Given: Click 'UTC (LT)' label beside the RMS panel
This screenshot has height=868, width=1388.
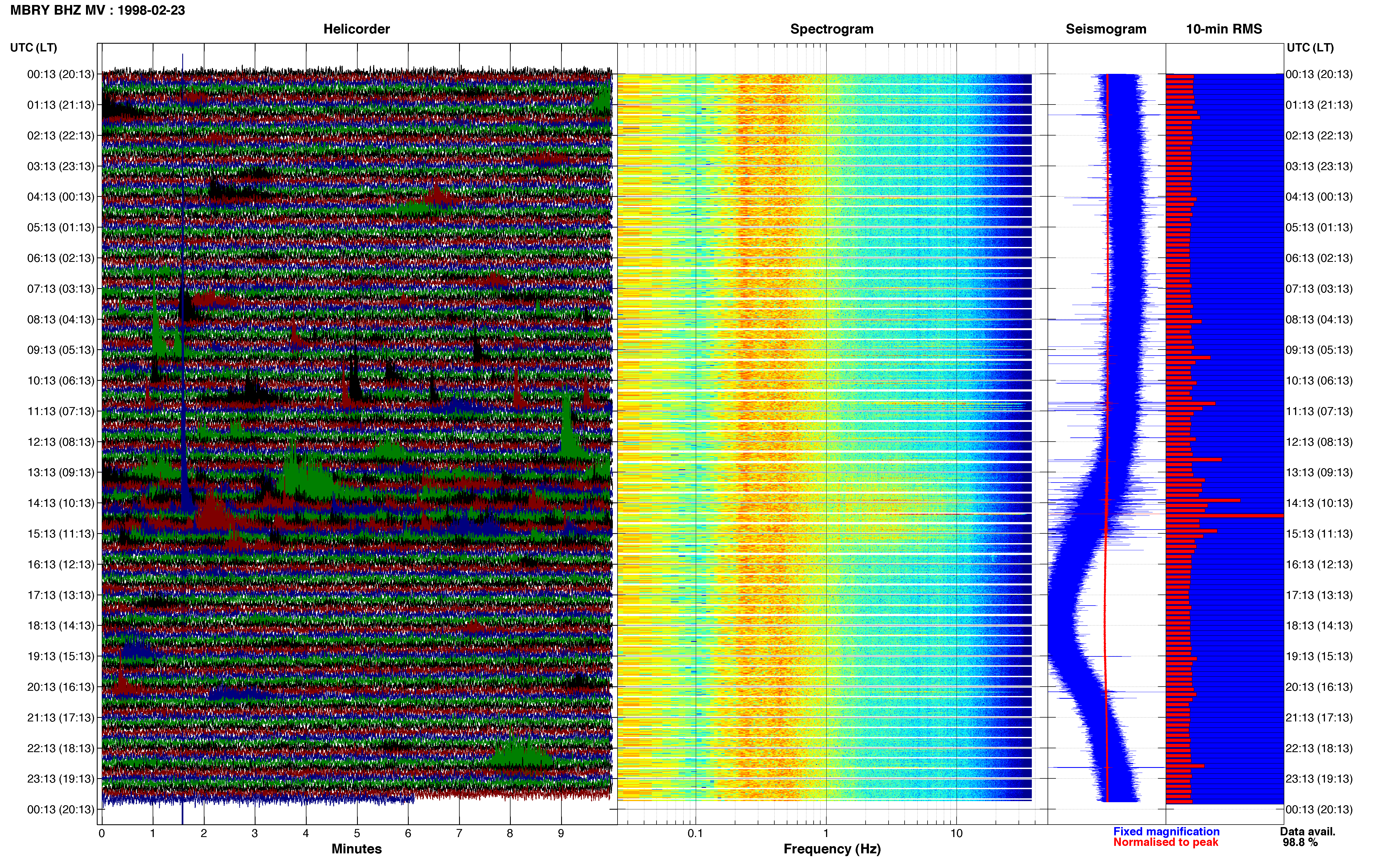Looking at the screenshot, I should point(1310,48).
